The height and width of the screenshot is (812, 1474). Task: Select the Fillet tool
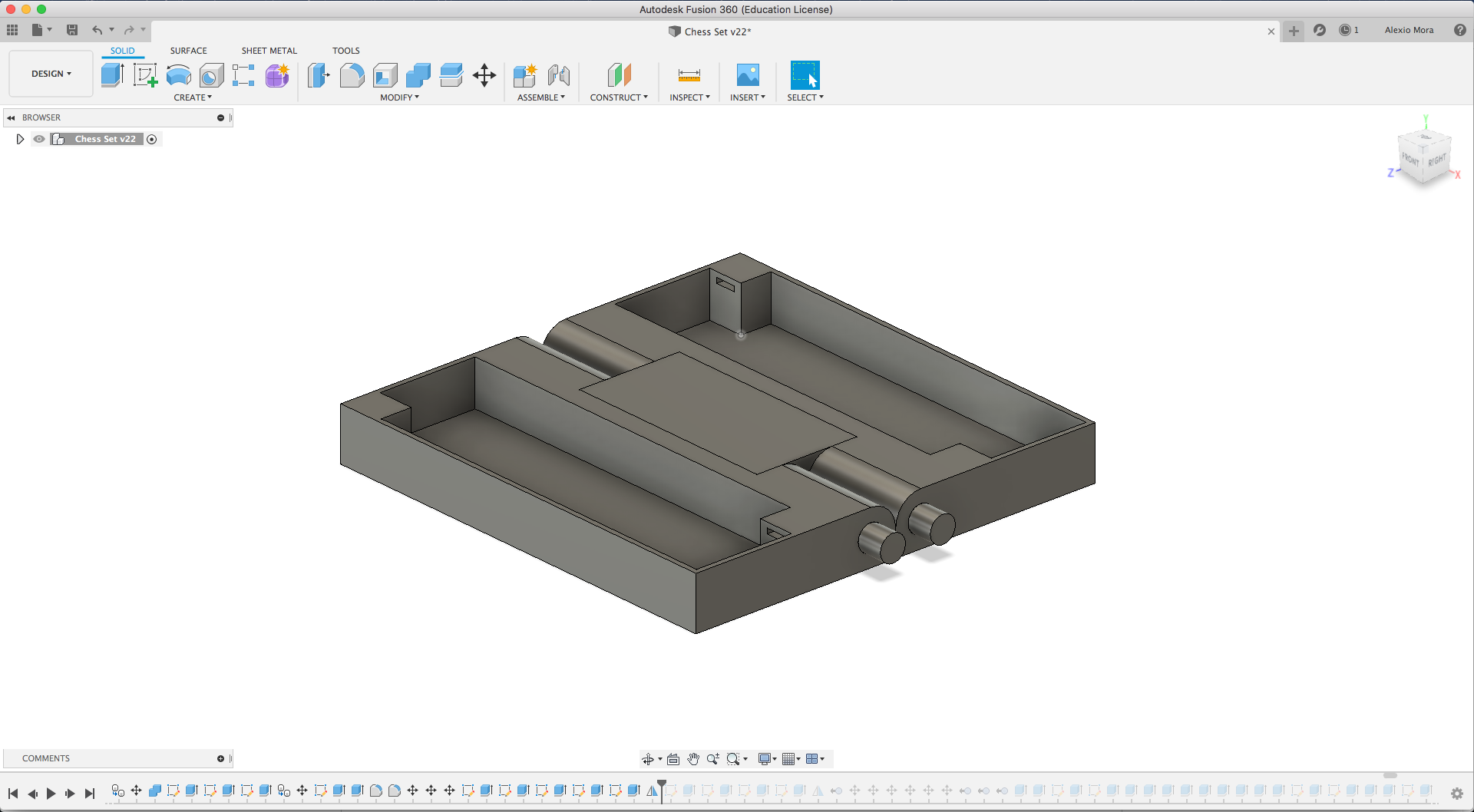(352, 75)
